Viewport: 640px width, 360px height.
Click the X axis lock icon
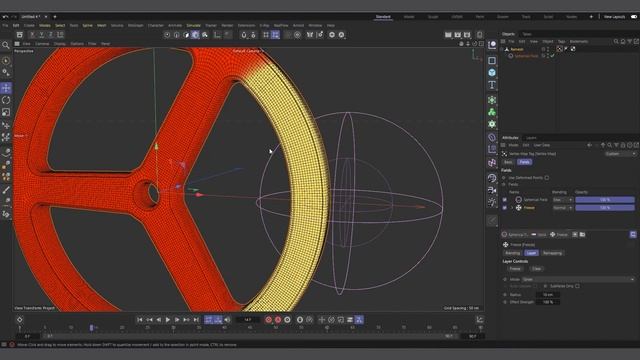(x=32, y=35)
